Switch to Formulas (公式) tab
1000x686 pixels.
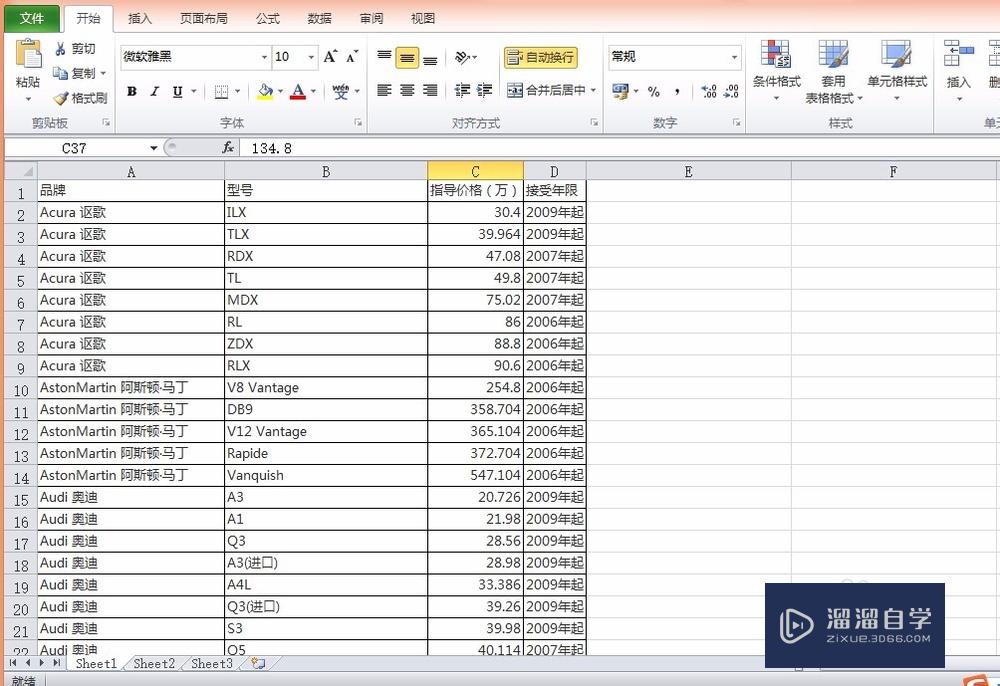click(x=267, y=18)
